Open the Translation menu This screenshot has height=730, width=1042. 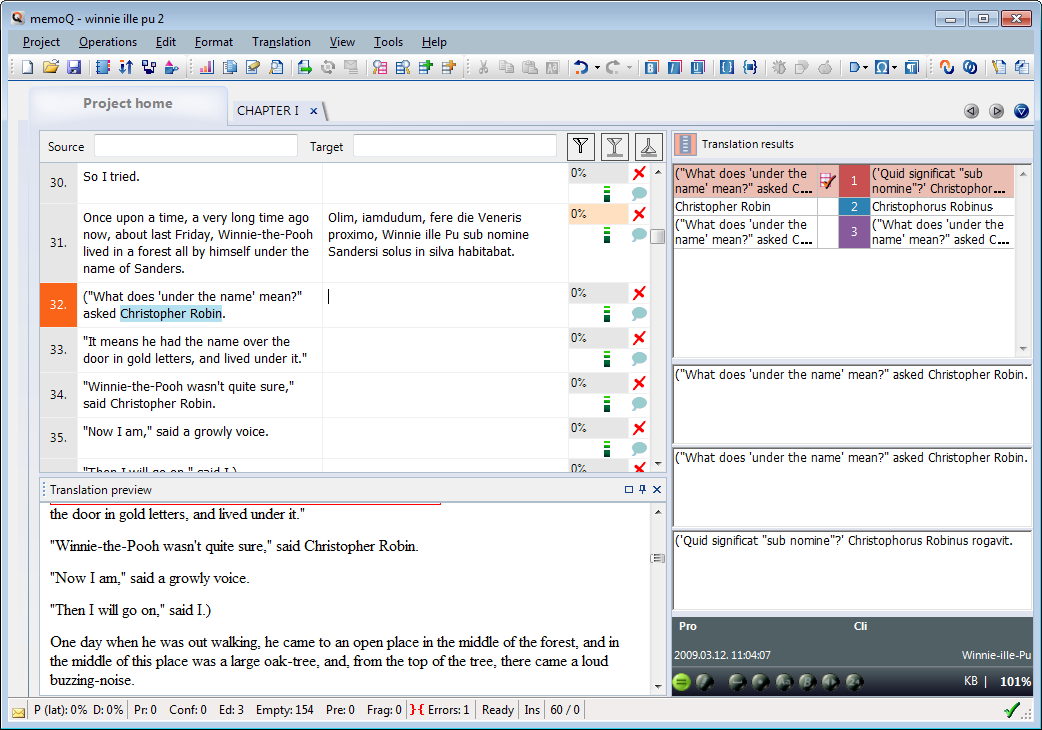coord(281,42)
